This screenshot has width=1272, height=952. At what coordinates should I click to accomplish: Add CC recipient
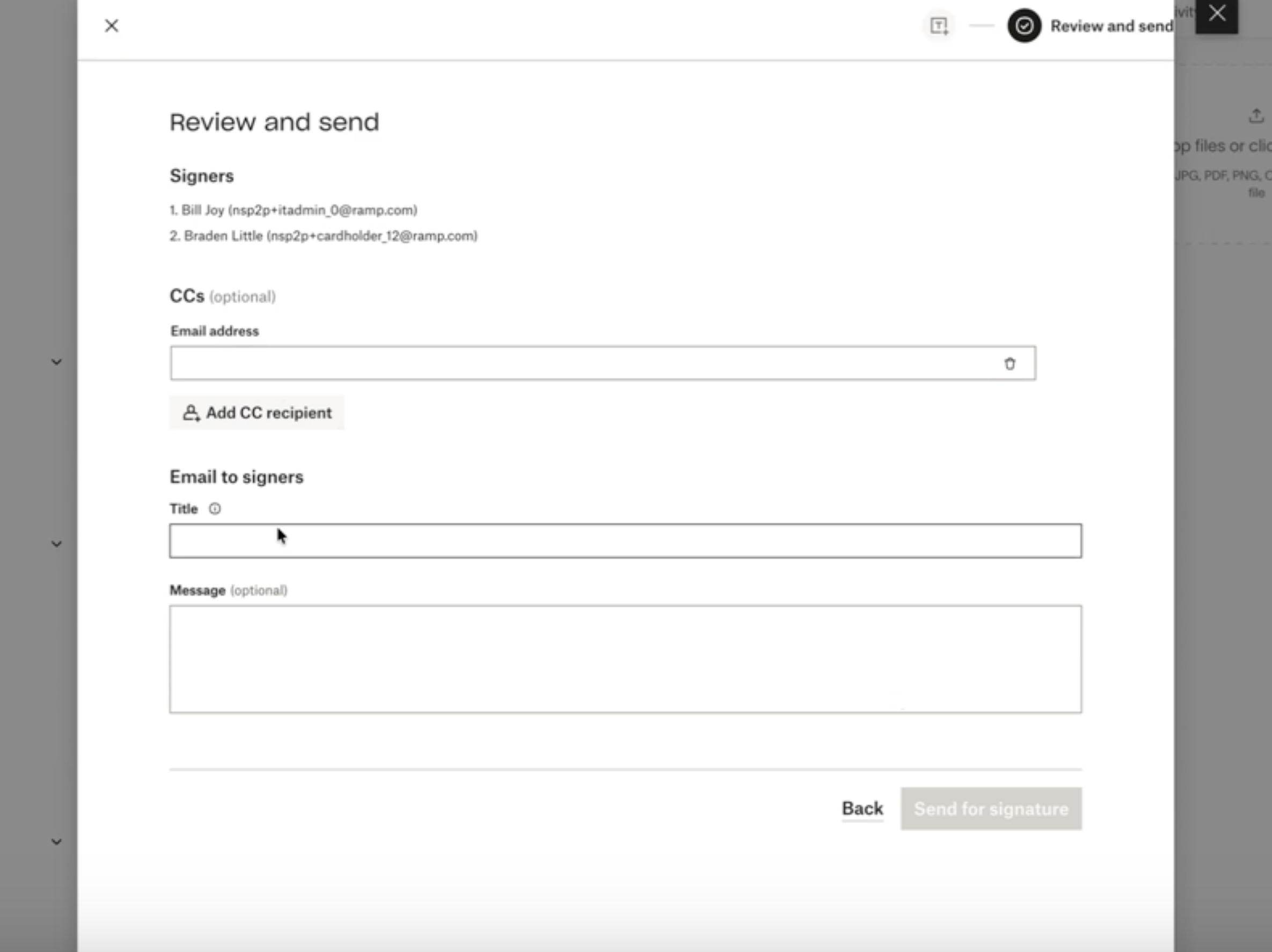tap(257, 413)
